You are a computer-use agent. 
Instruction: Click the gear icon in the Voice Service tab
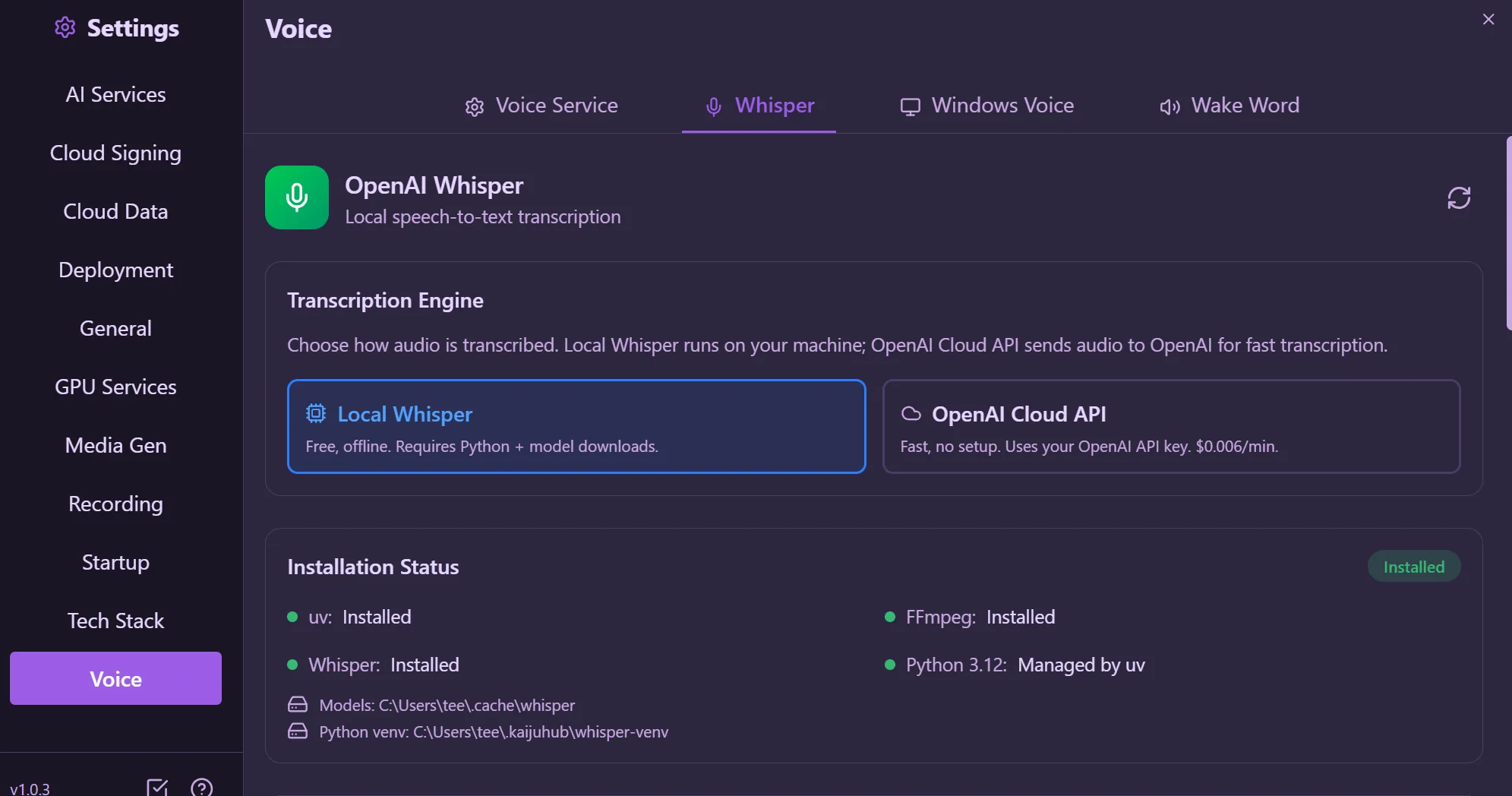tap(475, 107)
